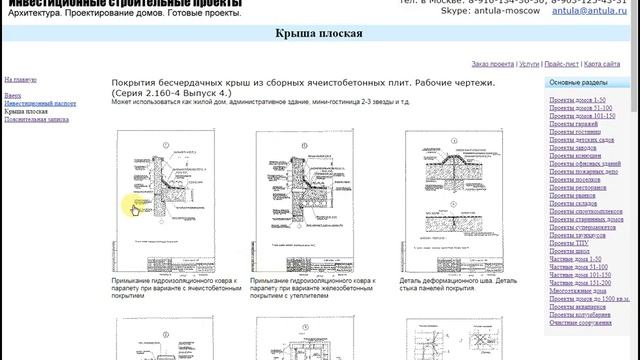
Task: Open Проекты ТПУ section
Action: point(569,243)
